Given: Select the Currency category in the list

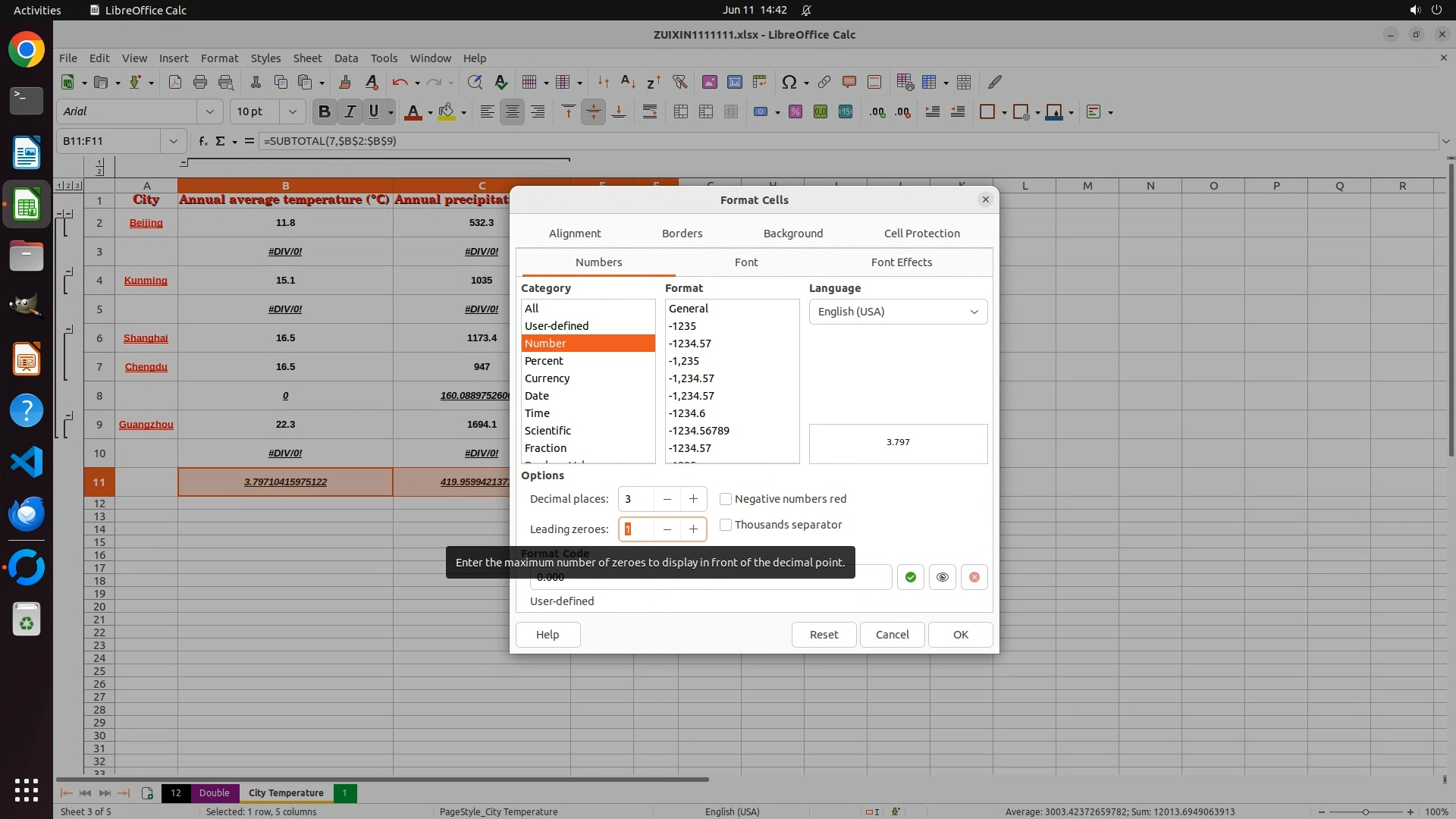Looking at the screenshot, I should 547,378.
